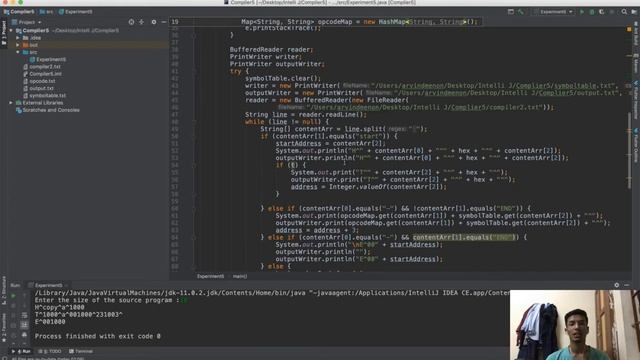Image resolution: width=640 pixels, height=360 pixels.
Task: Click the Experiment5 tab in Run panel
Action: tap(48, 285)
